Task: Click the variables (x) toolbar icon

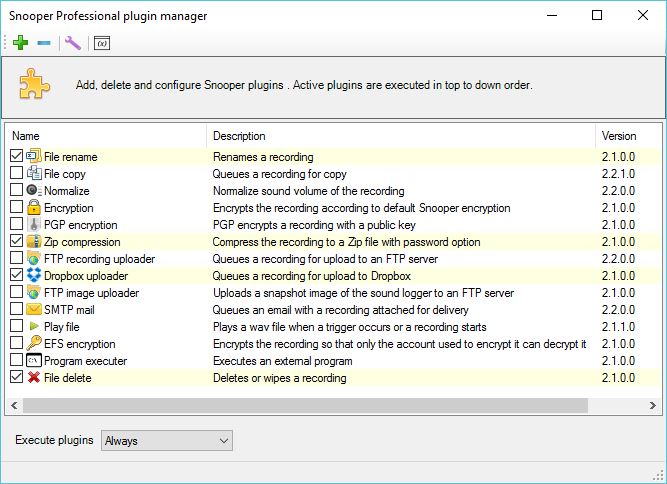Action: 102,43
